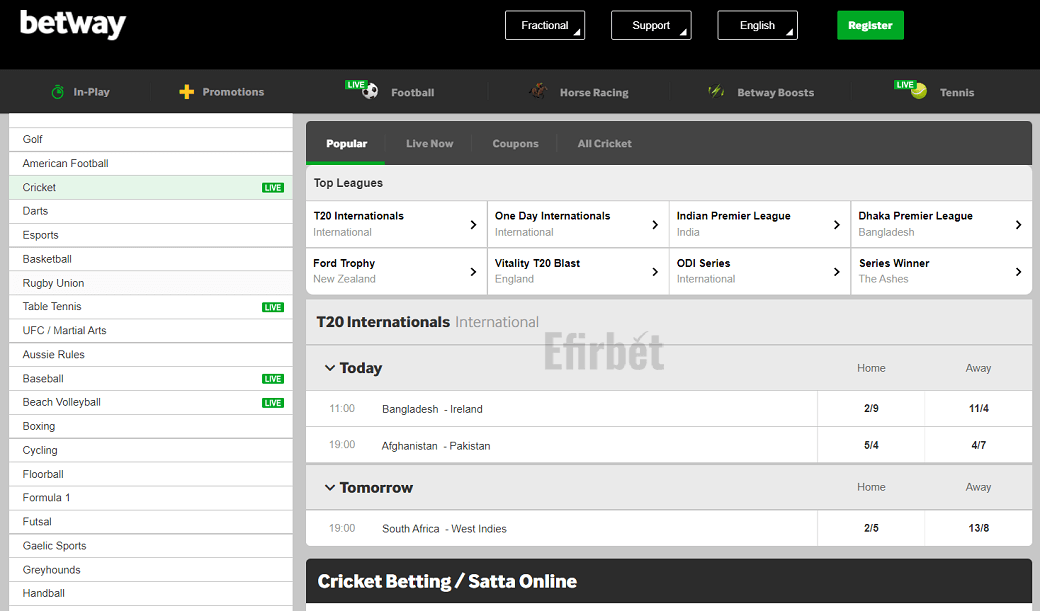Collapse the Today matches section

(x=330, y=368)
